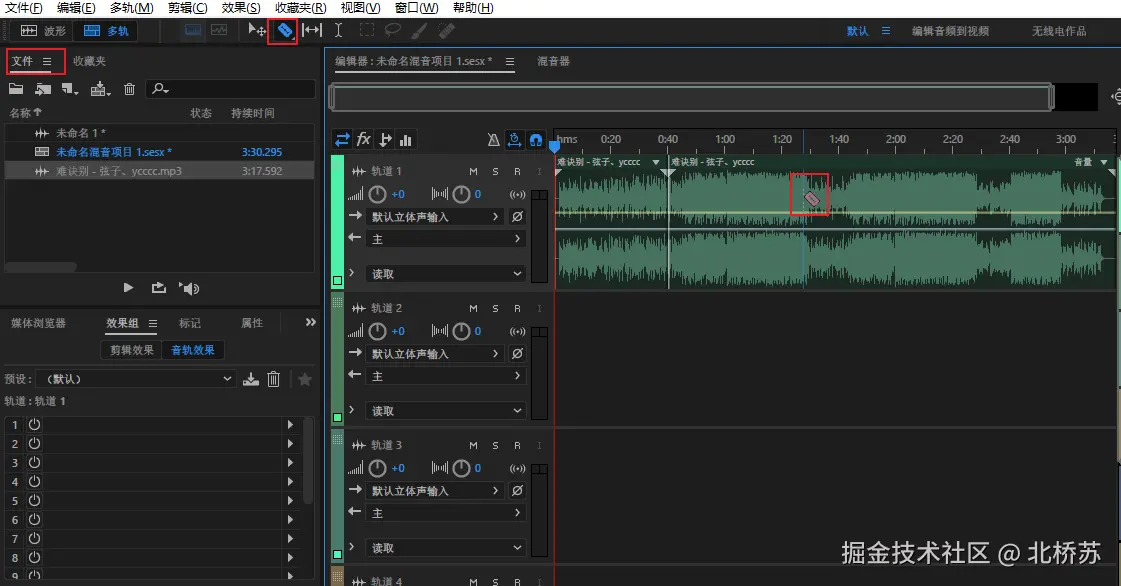Delete effects preset trash icon
The height and width of the screenshot is (586, 1121).
click(273, 379)
